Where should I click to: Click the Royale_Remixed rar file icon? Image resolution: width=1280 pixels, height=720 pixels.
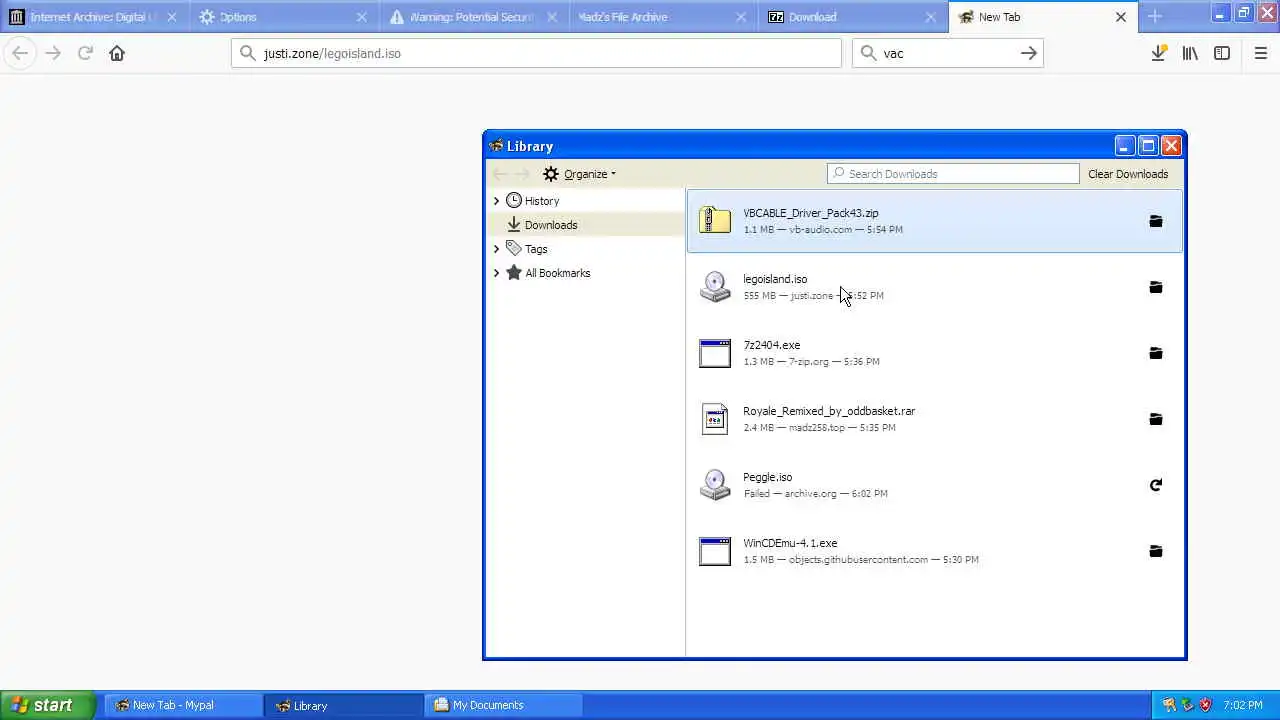pyautogui.click(x=715, y=419)
